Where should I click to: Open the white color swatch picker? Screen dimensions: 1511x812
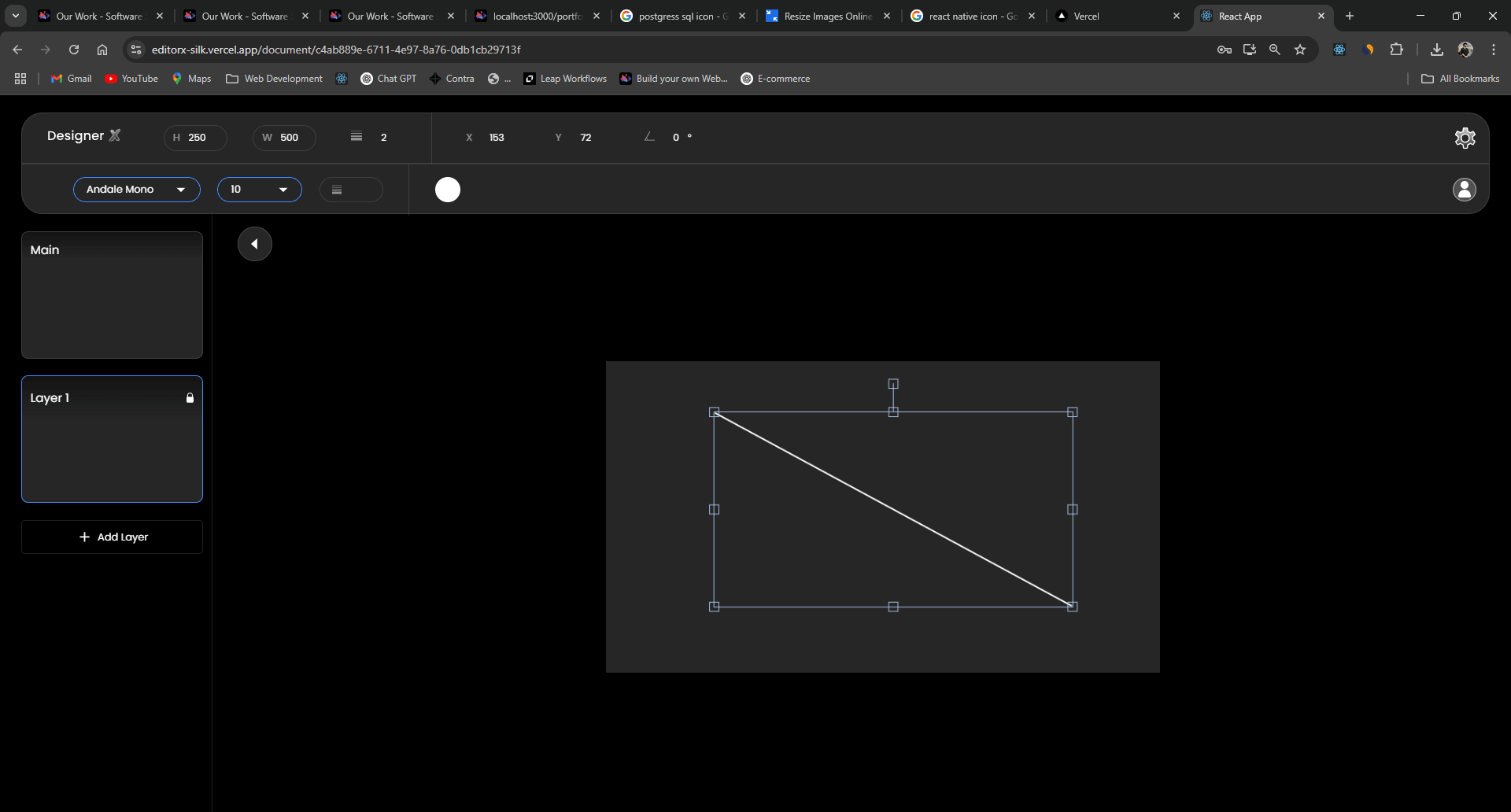[448, 190]
